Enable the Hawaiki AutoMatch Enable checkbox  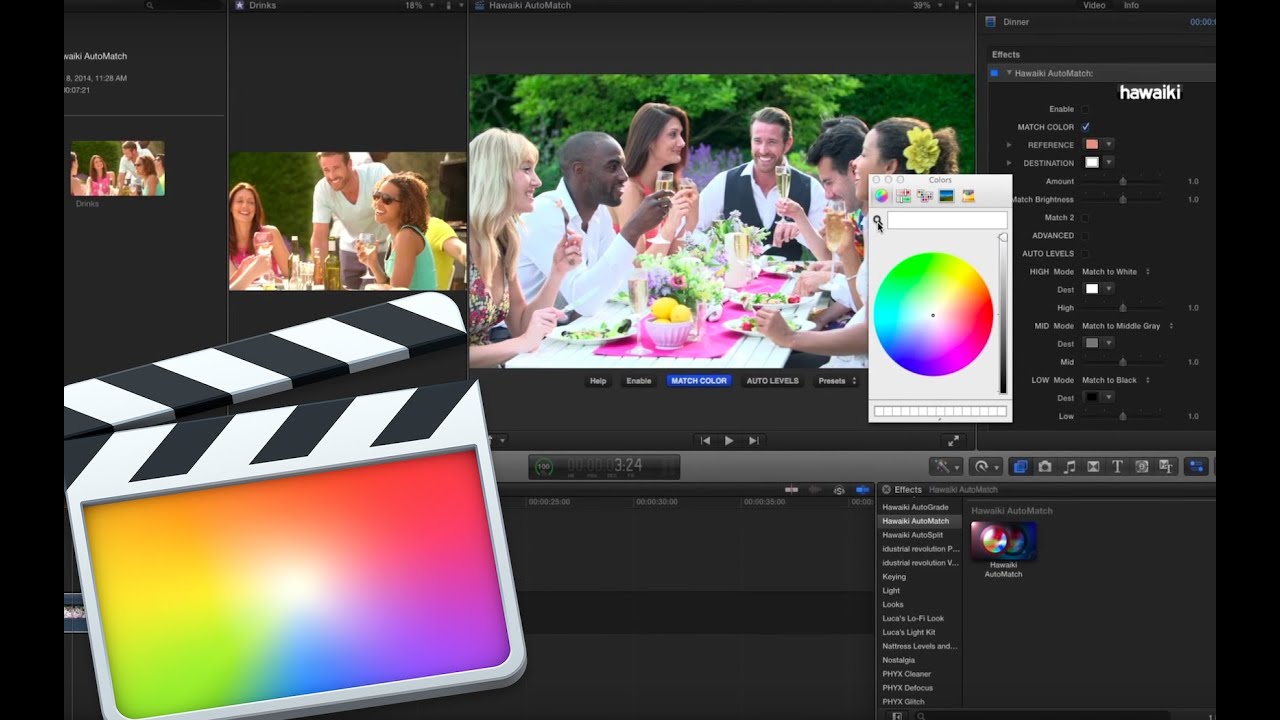[x=1085, y=109]
